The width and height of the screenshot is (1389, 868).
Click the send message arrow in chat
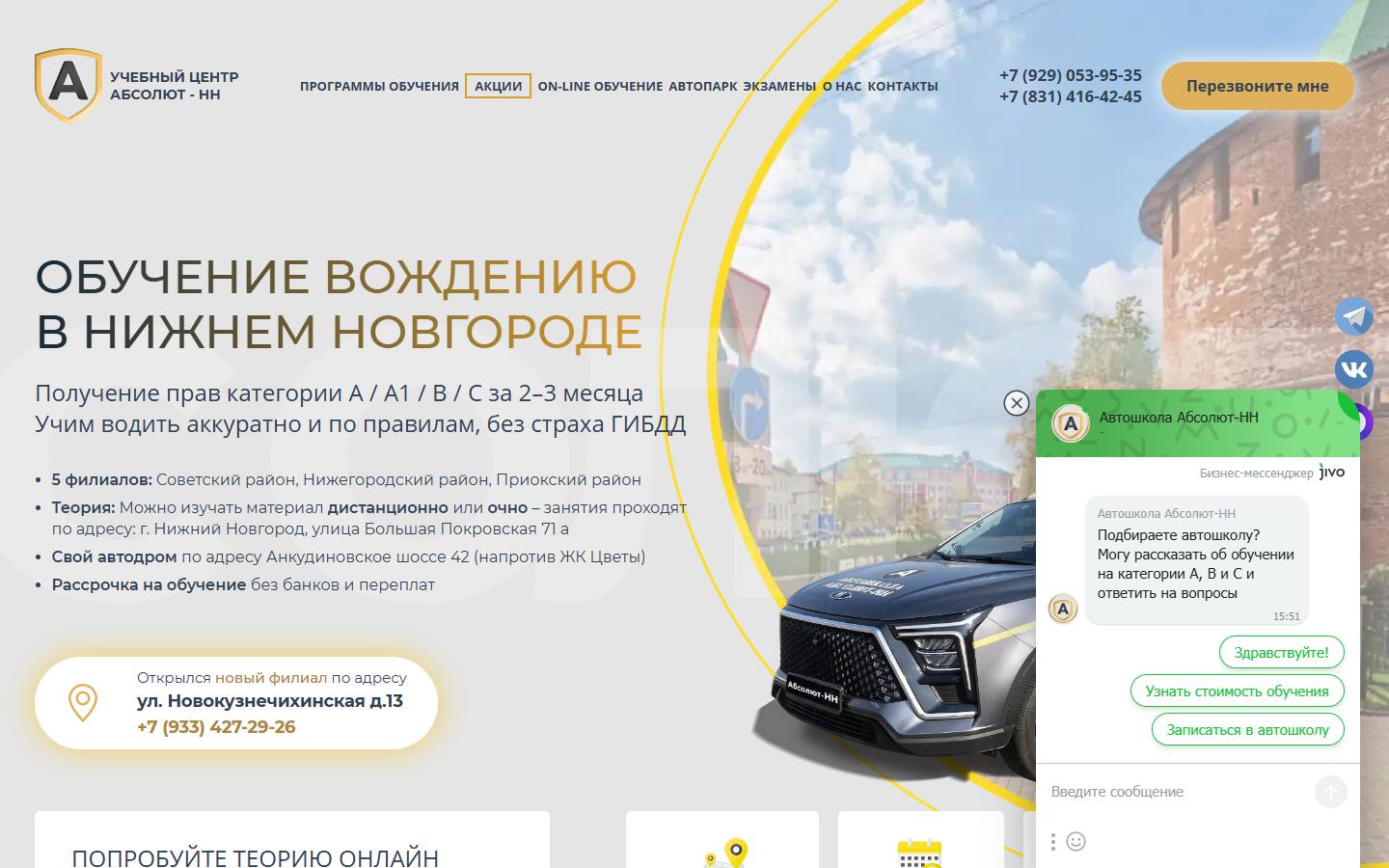pyautogui.click(x=1330, y=792)
